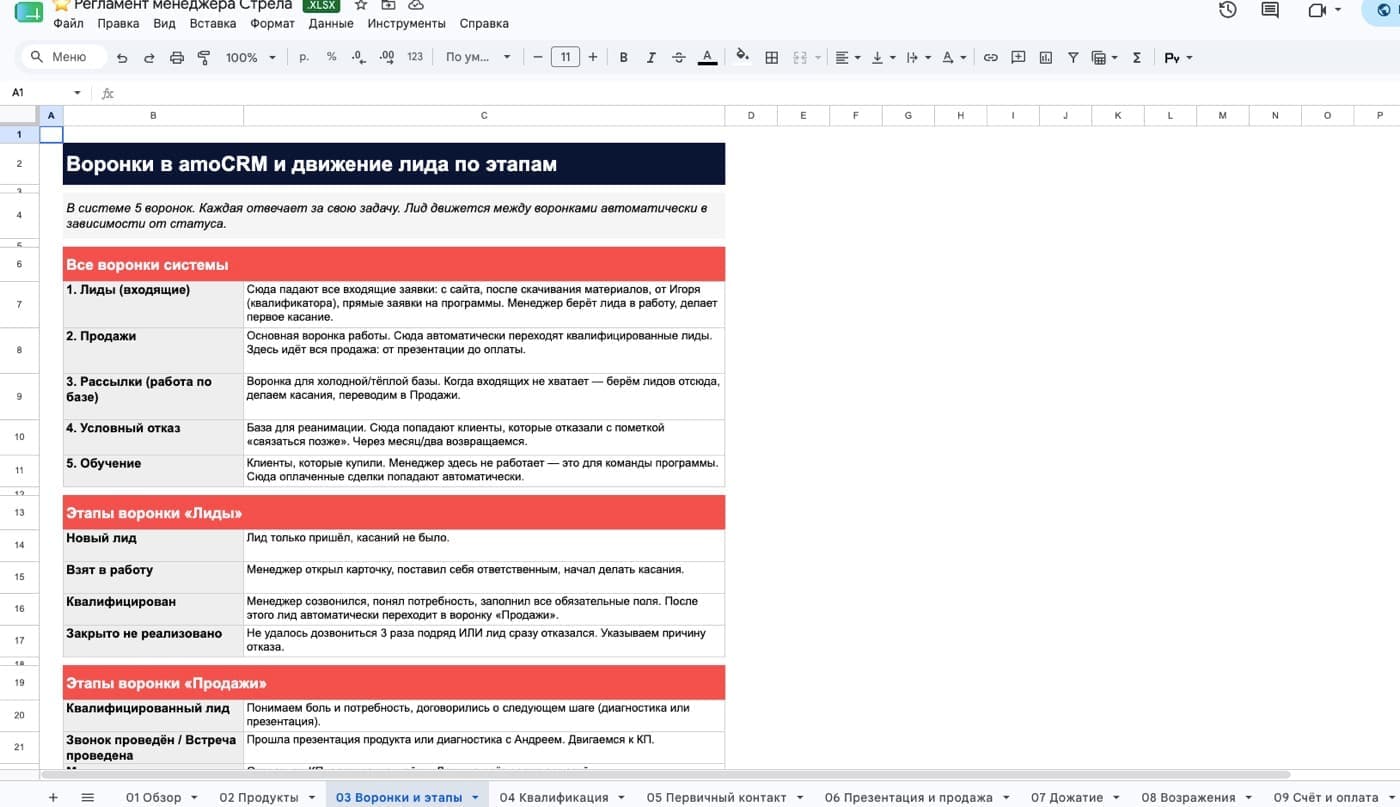Open the all sheets list

[x=88, y=797]
